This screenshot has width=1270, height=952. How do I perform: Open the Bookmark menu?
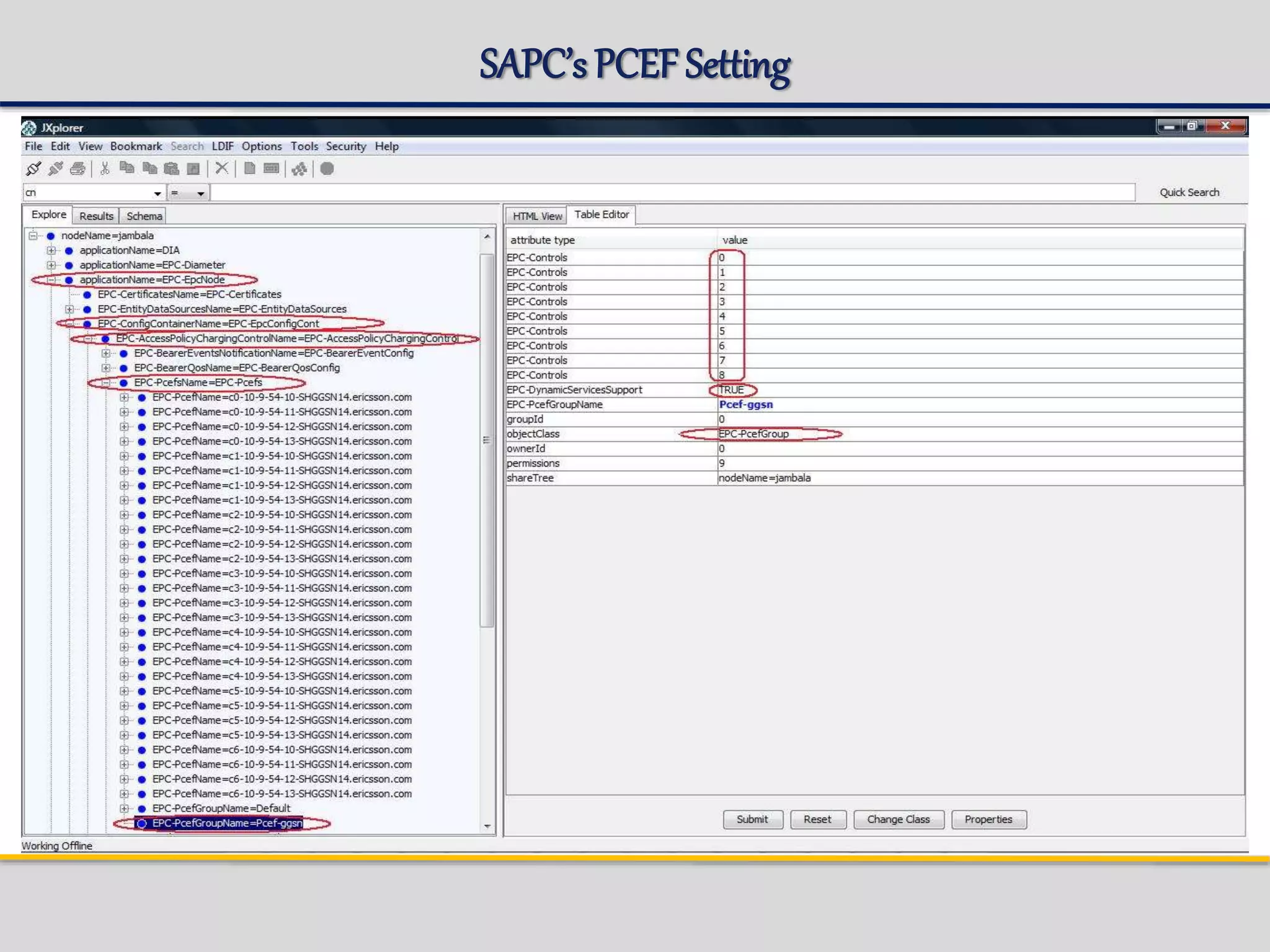pyautogui.click(x=136, y=146)
